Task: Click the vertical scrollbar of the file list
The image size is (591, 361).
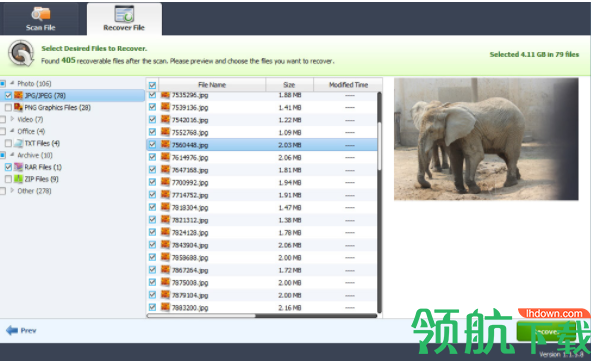Action: click(x=379, y=147)
